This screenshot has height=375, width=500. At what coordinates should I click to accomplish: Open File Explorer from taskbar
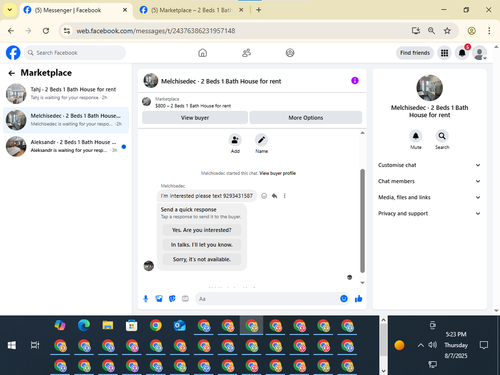(108, 325)
